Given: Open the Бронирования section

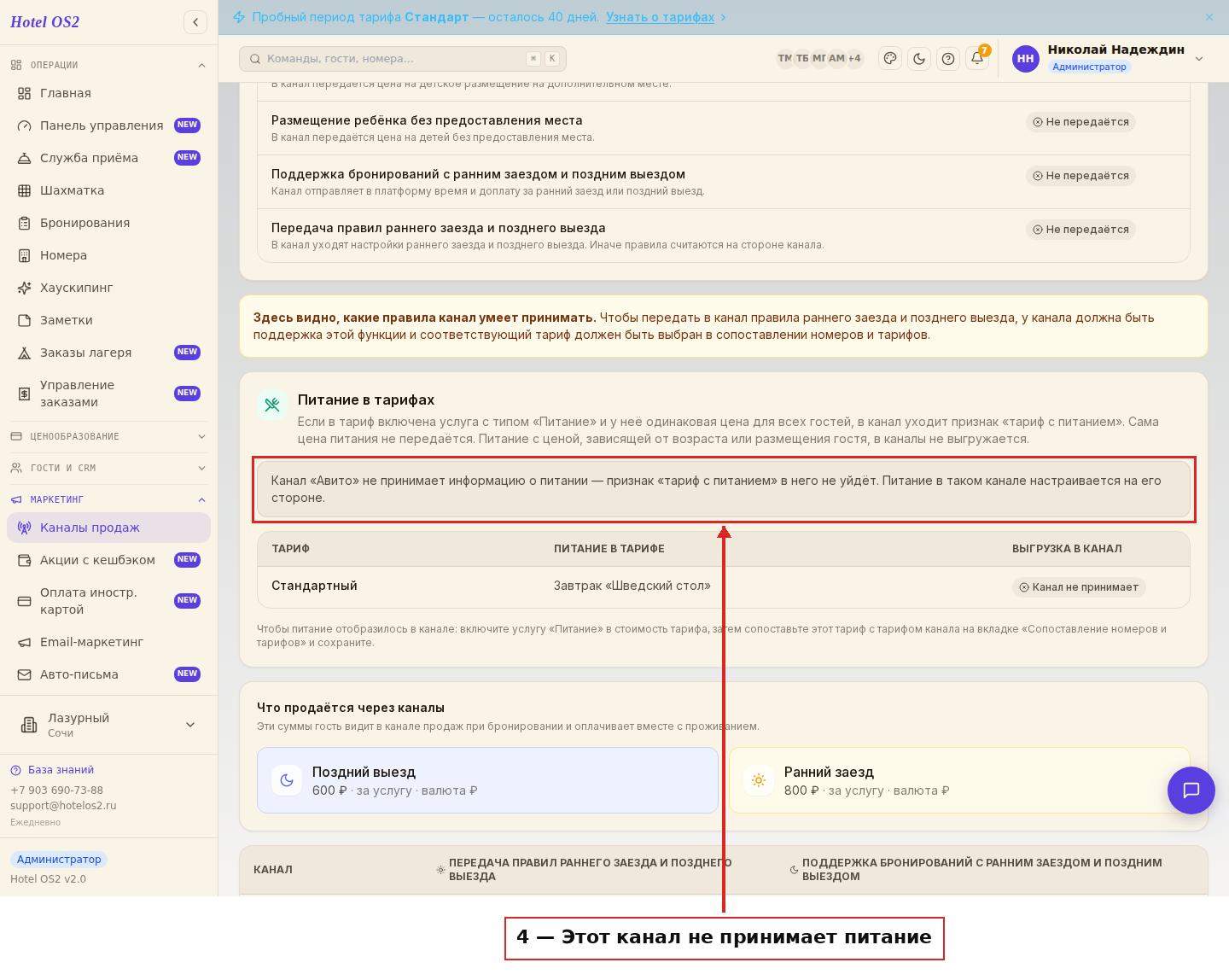Looking at the screenshot, I should click(x=108, y=223).
